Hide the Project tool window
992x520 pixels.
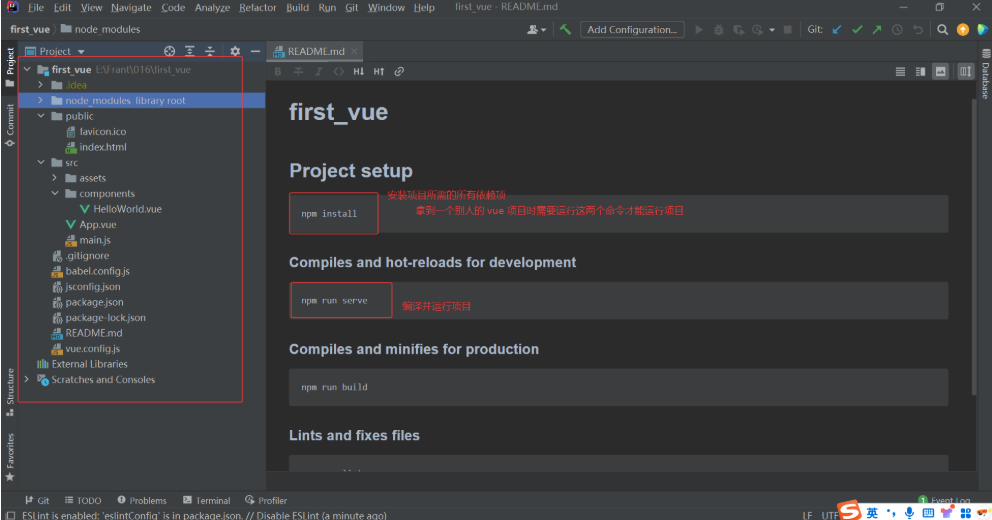click(x=256, y=51)
